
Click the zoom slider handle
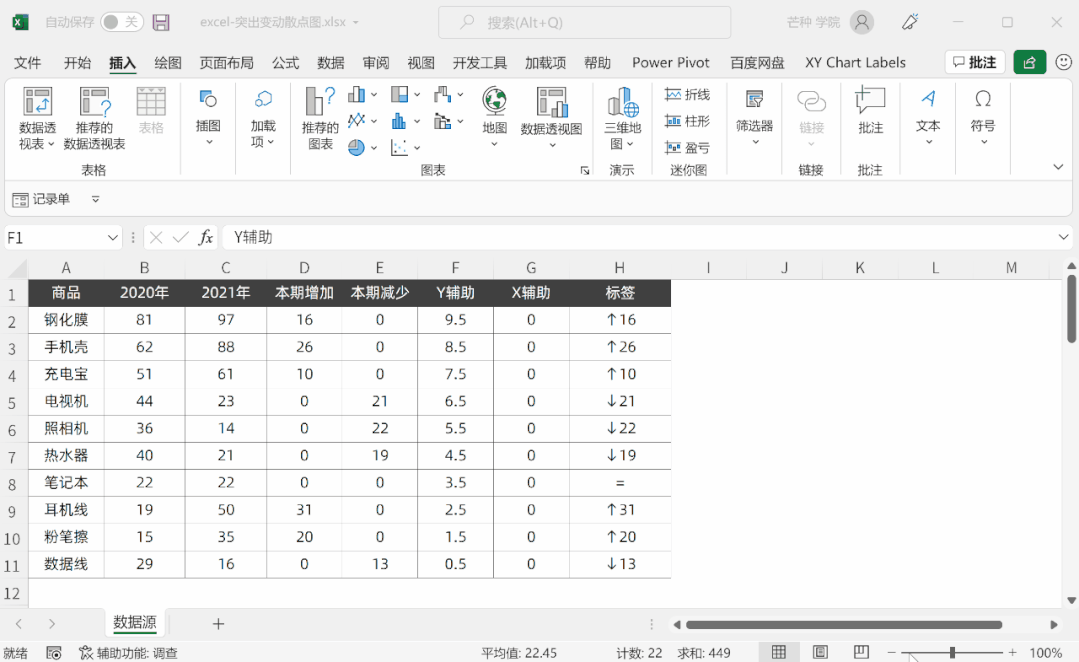952,652
